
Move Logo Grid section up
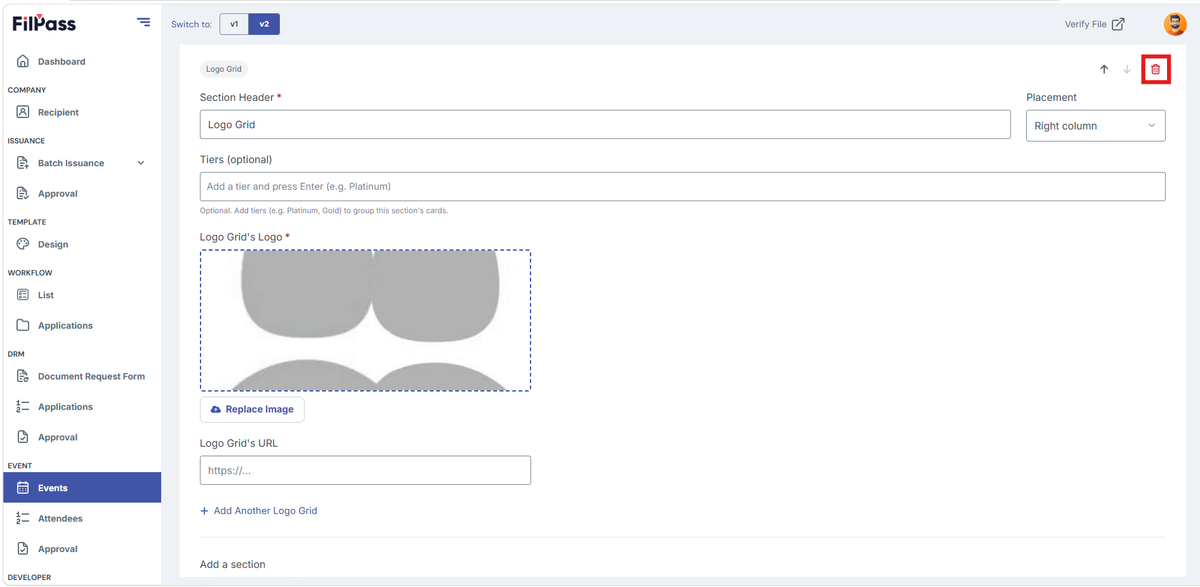point(1104,69)
